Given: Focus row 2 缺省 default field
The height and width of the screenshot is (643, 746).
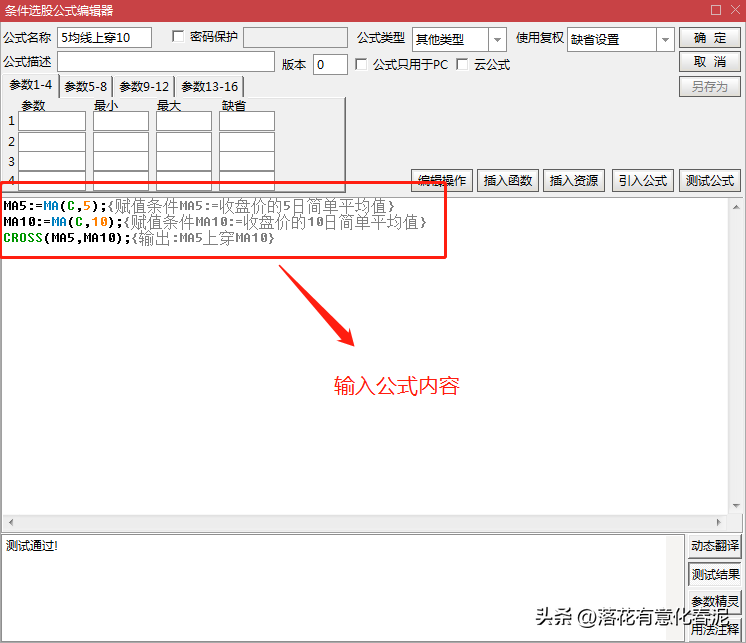Looking at the screenshot, I should (x=247, y=142).
